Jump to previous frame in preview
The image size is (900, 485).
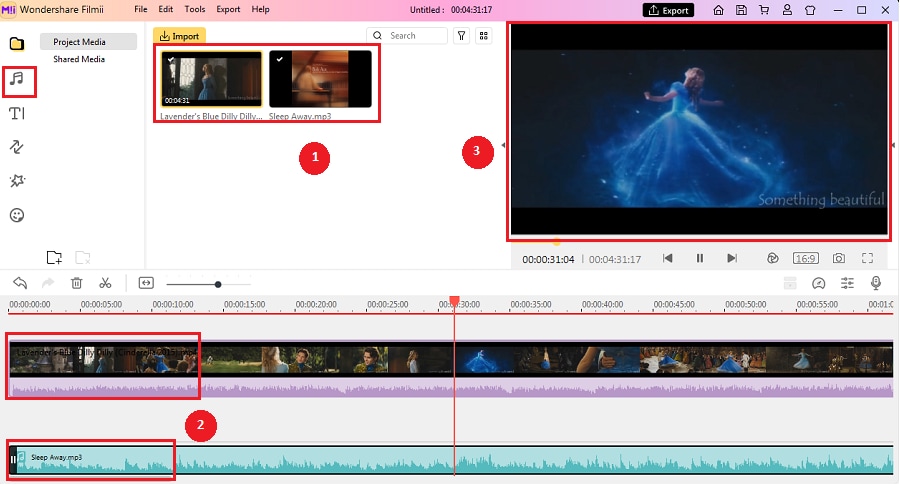point(667,258)
